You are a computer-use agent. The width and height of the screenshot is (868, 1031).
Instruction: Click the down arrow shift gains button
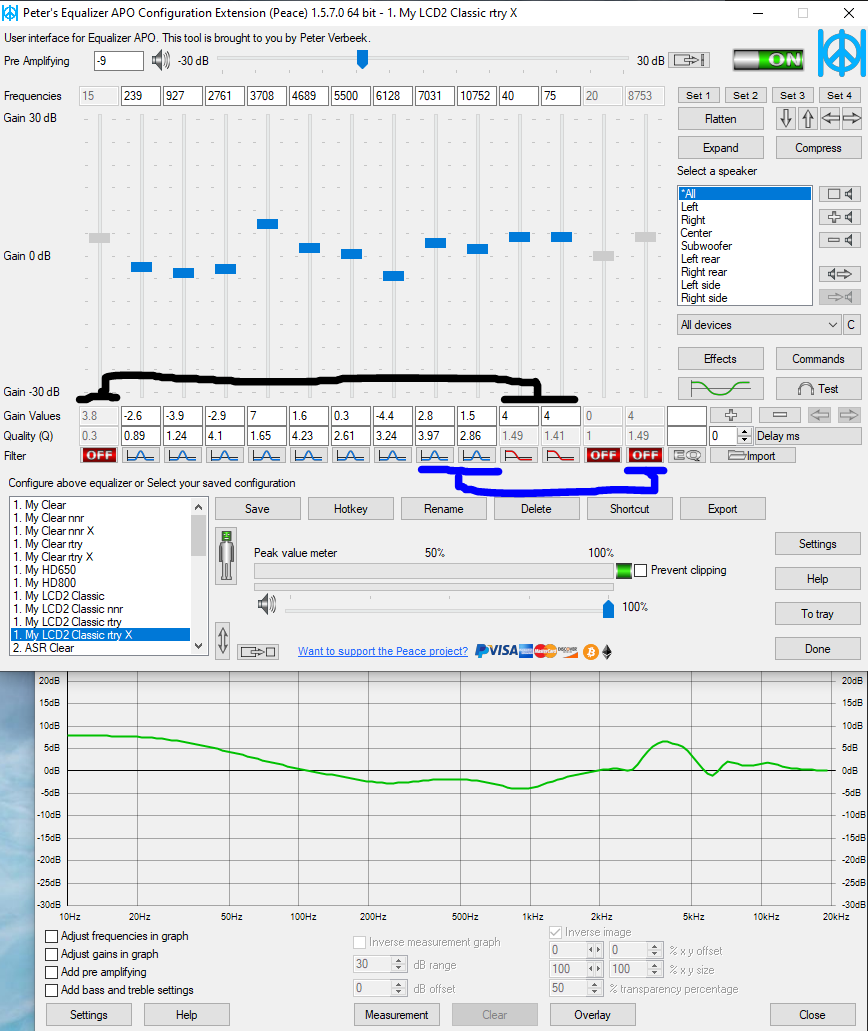click(x=786, y=118)
